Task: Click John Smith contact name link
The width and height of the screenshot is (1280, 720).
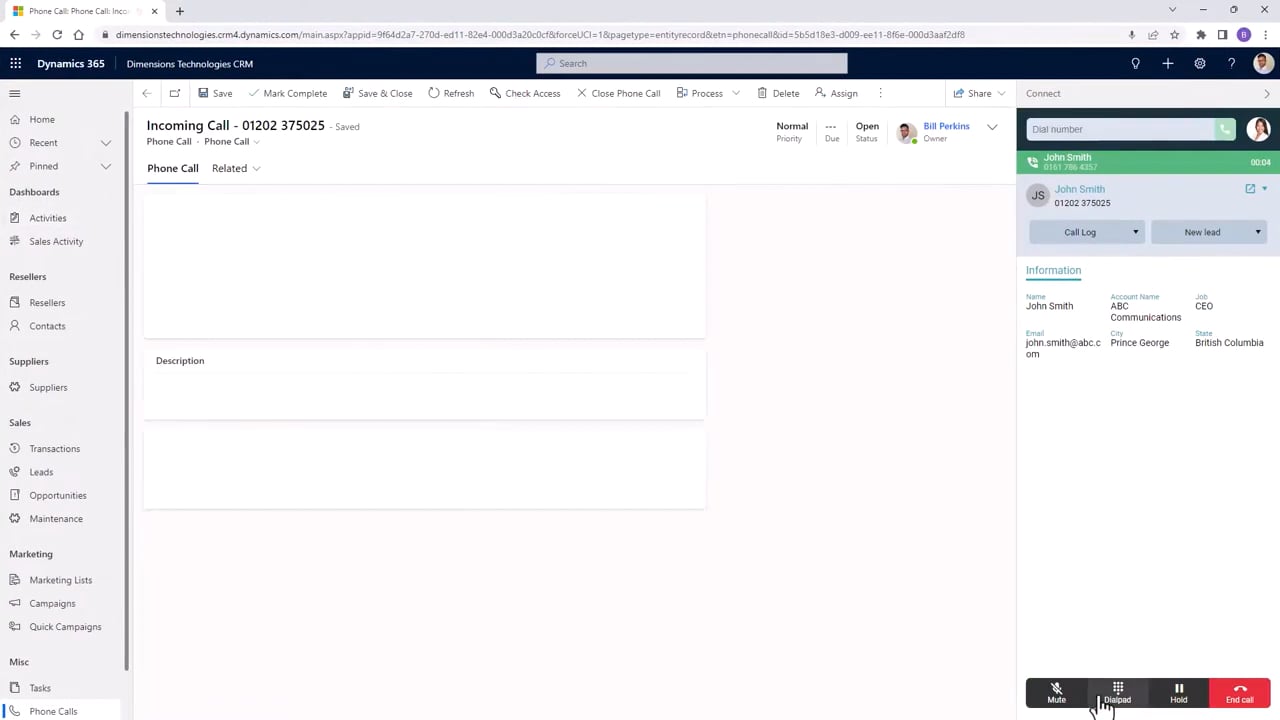Action: [1079, 189]
